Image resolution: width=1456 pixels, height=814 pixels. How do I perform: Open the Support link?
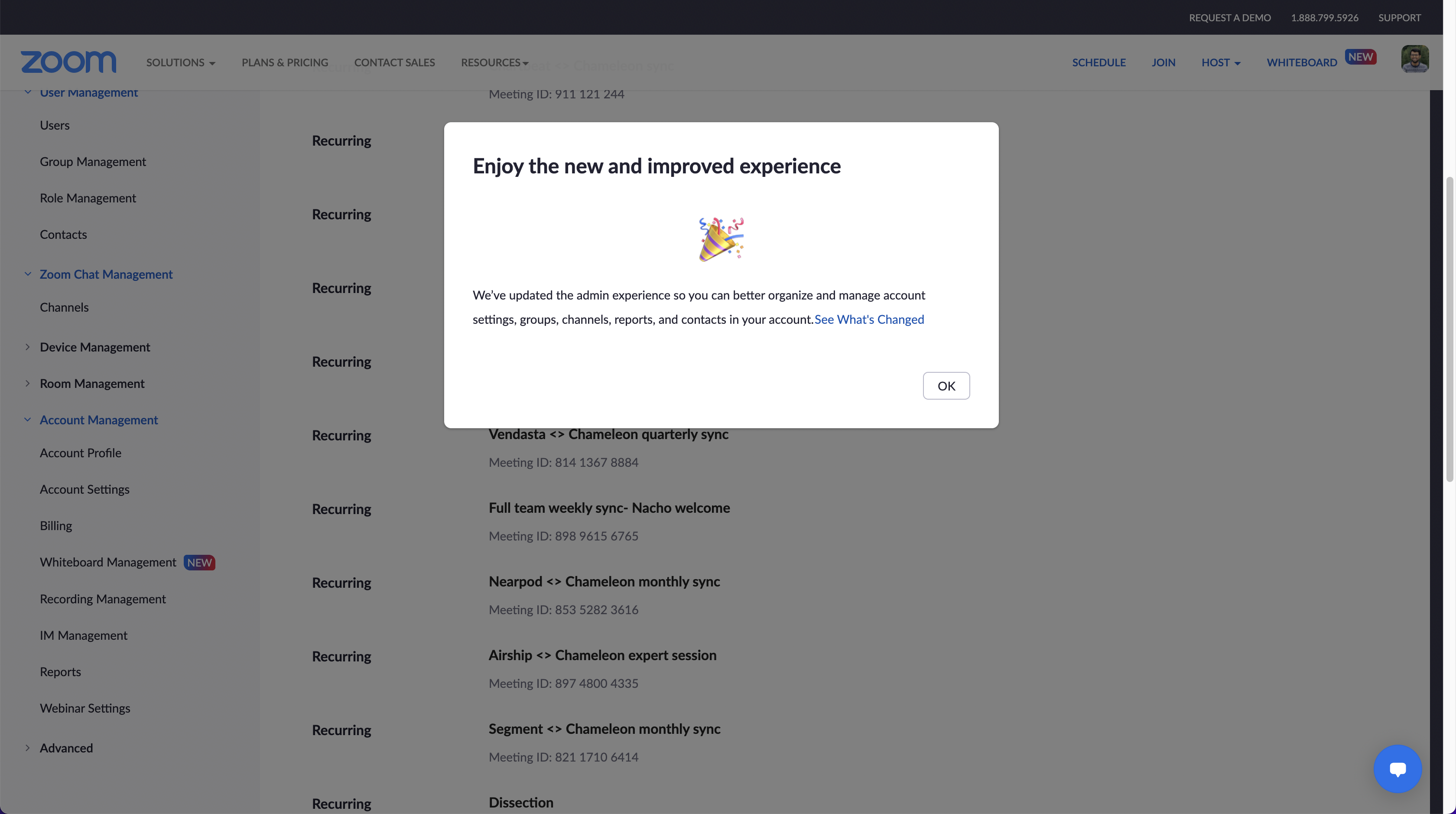click(1400, 17)
